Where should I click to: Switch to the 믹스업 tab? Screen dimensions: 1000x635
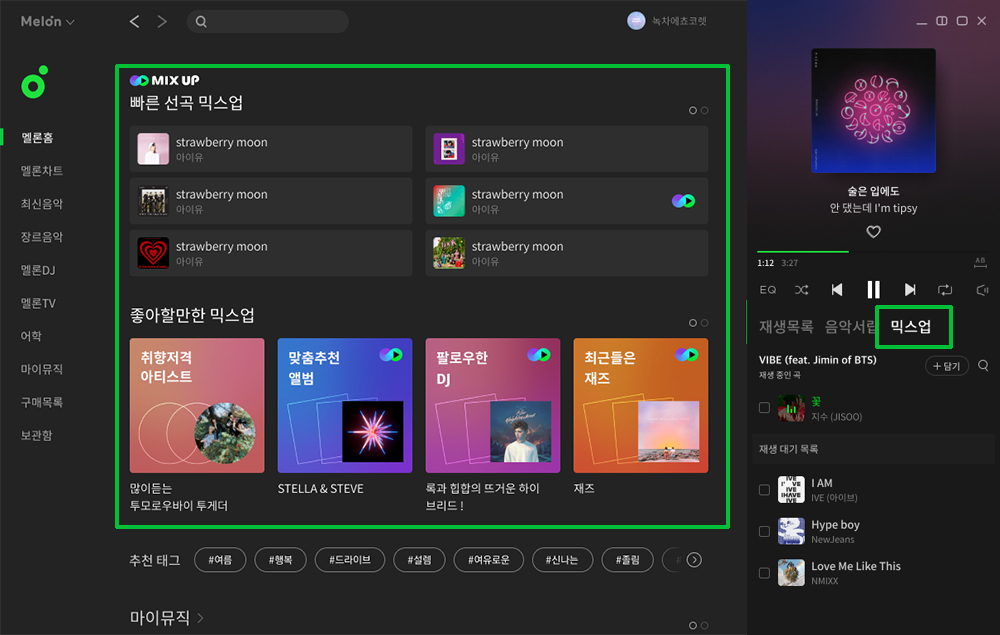911,327
